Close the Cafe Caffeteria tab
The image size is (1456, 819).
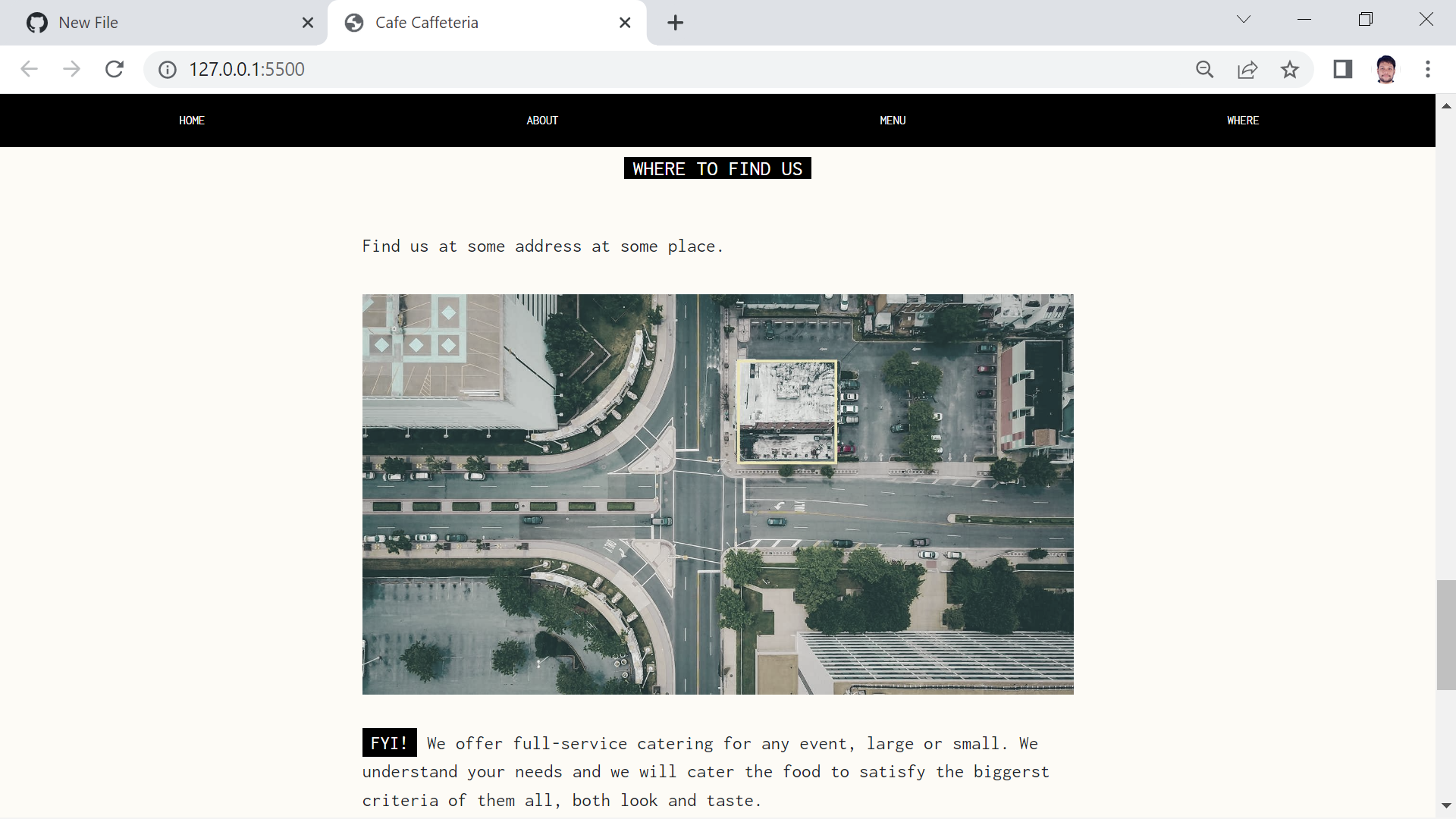click(625, 23)
